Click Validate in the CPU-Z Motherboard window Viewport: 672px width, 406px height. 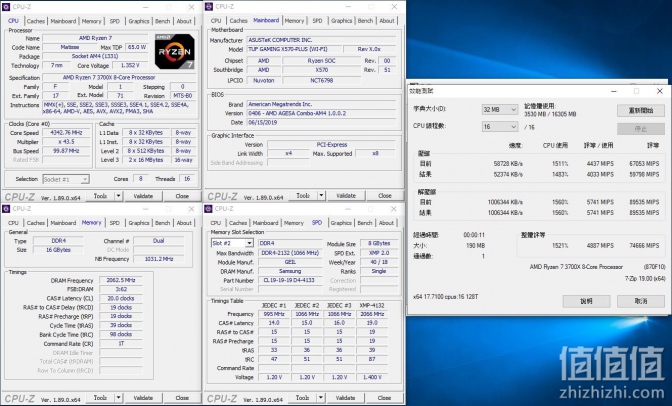pyautogui.click(x=346, y=195)
